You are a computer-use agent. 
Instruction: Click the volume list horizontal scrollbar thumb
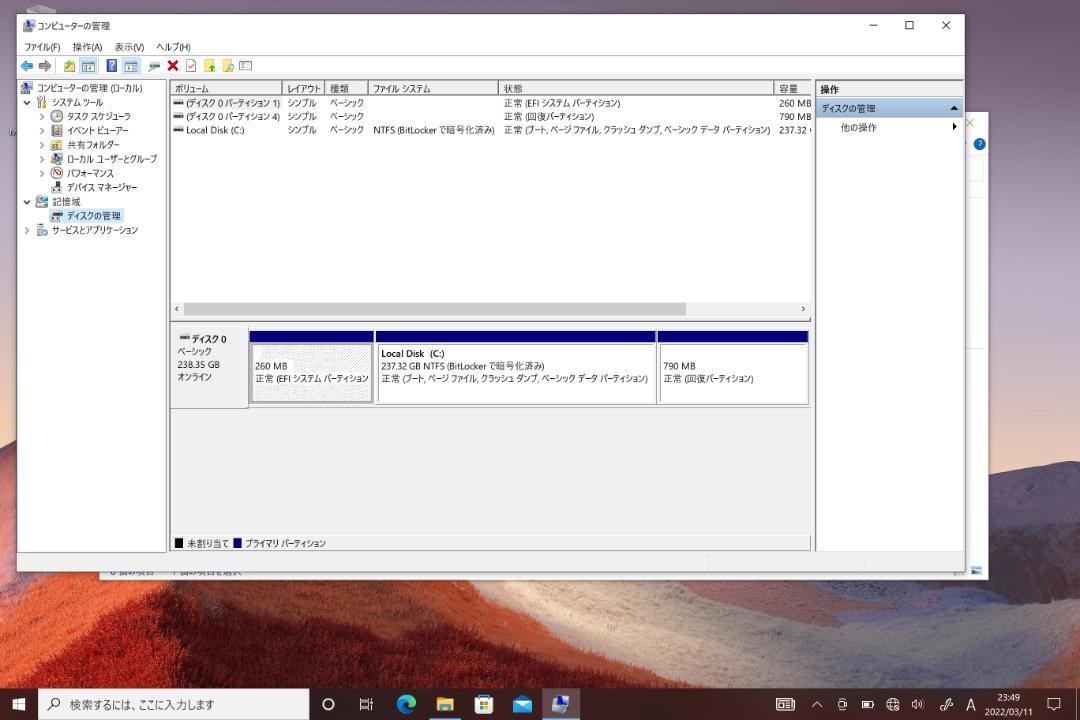435,309
